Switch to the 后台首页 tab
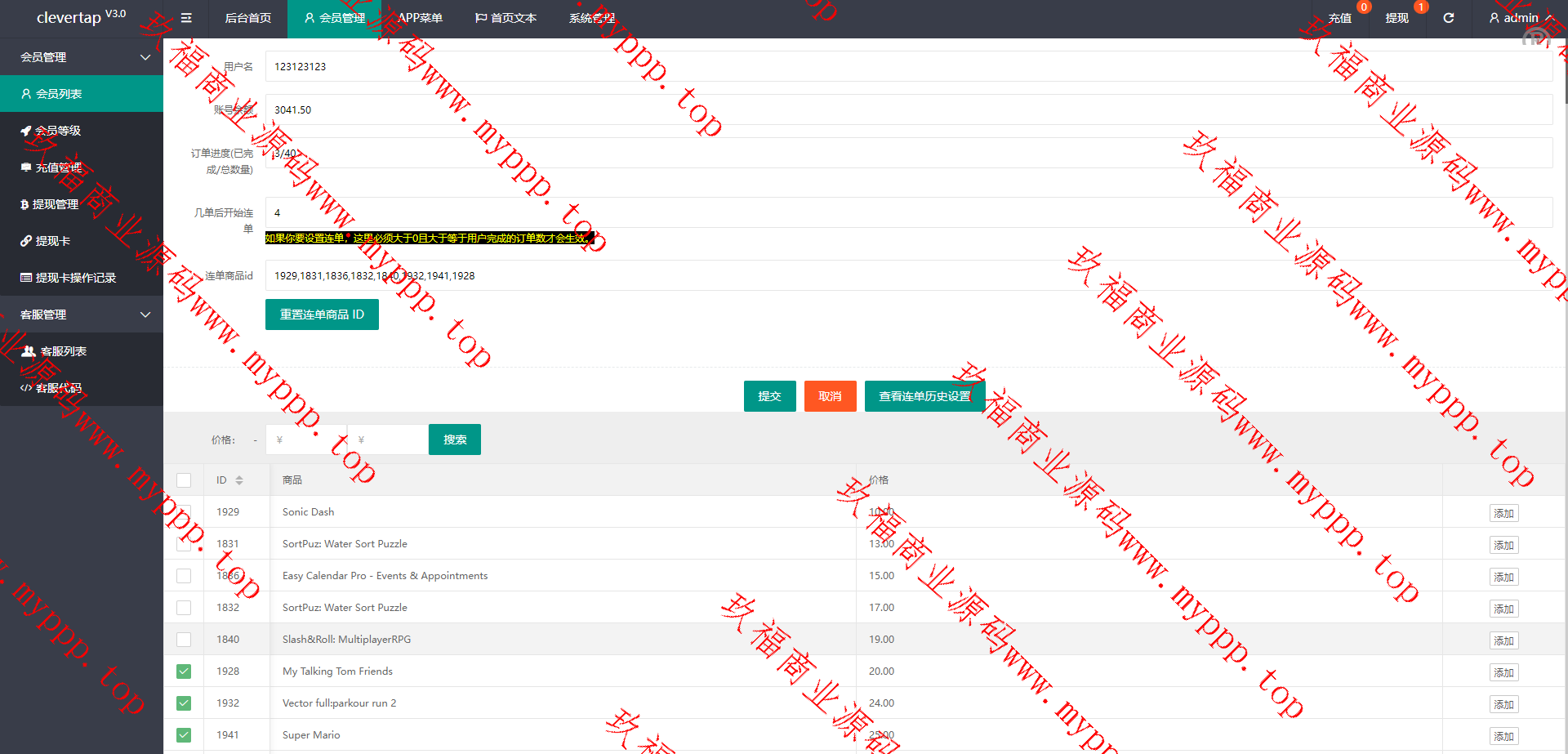Screen dimensions: 1568x754 point(247,18)
